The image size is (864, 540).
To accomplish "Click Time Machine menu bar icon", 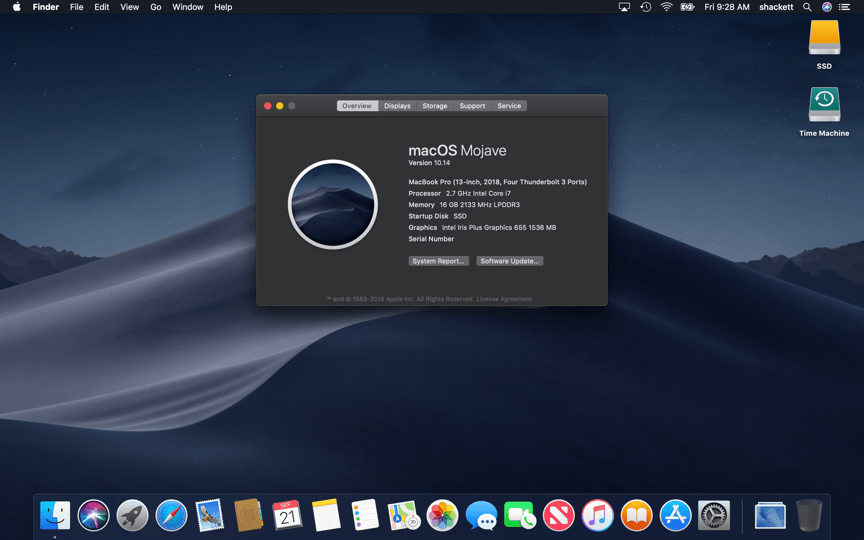I will 646,7.
